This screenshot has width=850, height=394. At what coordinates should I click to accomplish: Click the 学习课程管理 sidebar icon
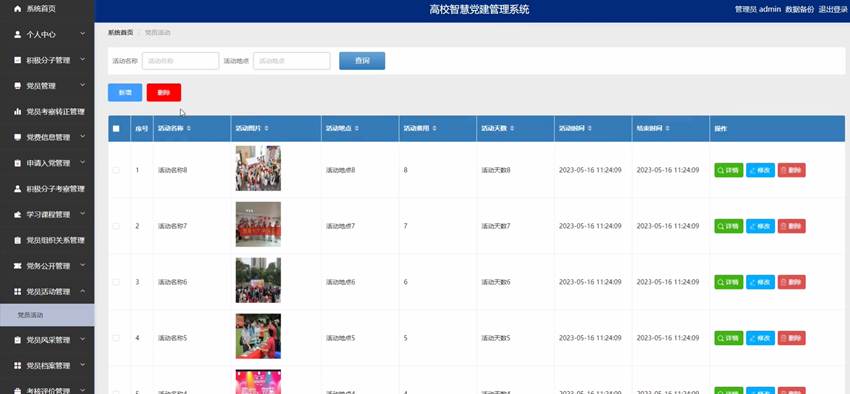[17, 215]
